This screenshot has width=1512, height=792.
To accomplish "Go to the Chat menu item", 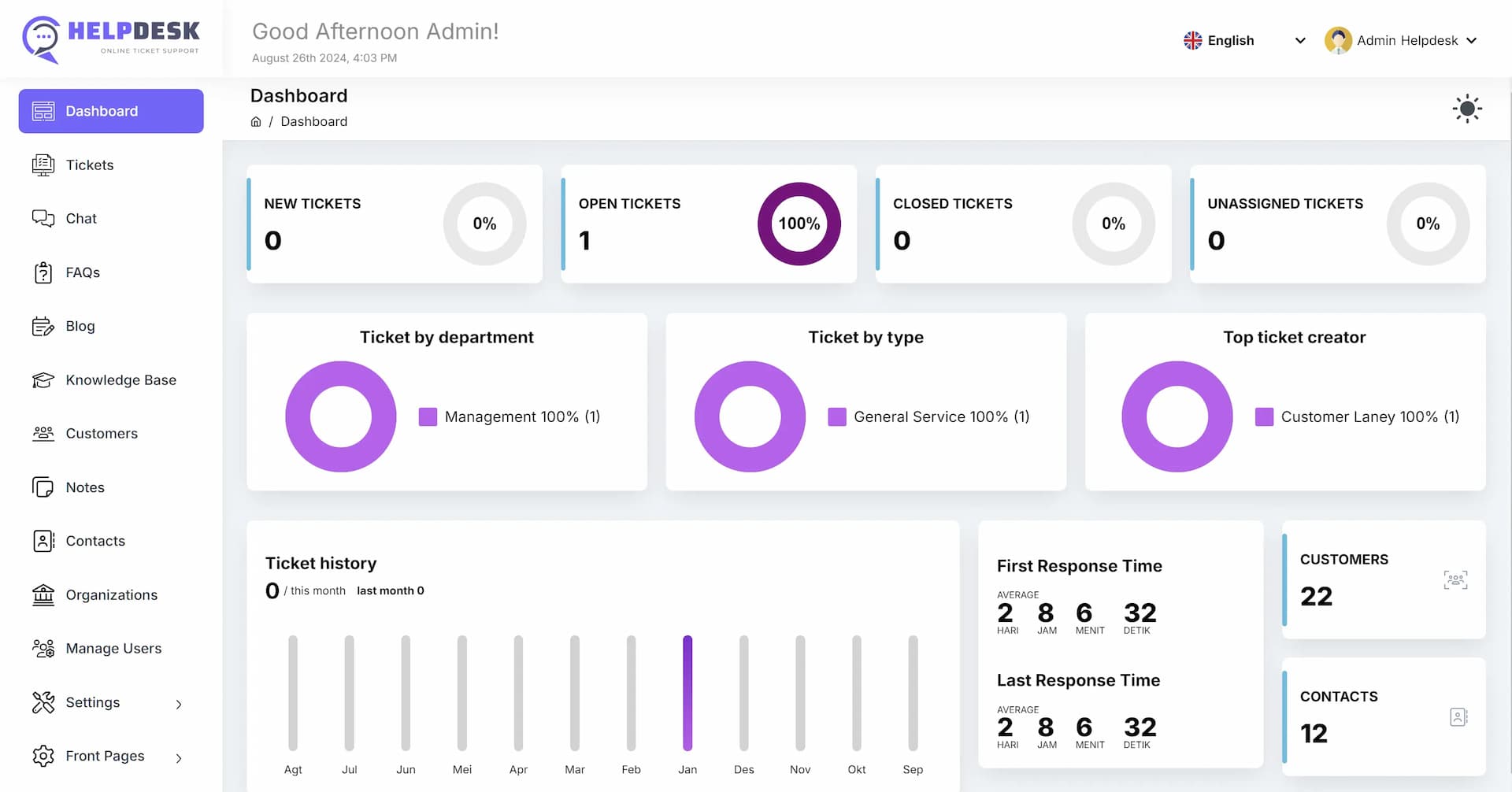I will [111, 218].
